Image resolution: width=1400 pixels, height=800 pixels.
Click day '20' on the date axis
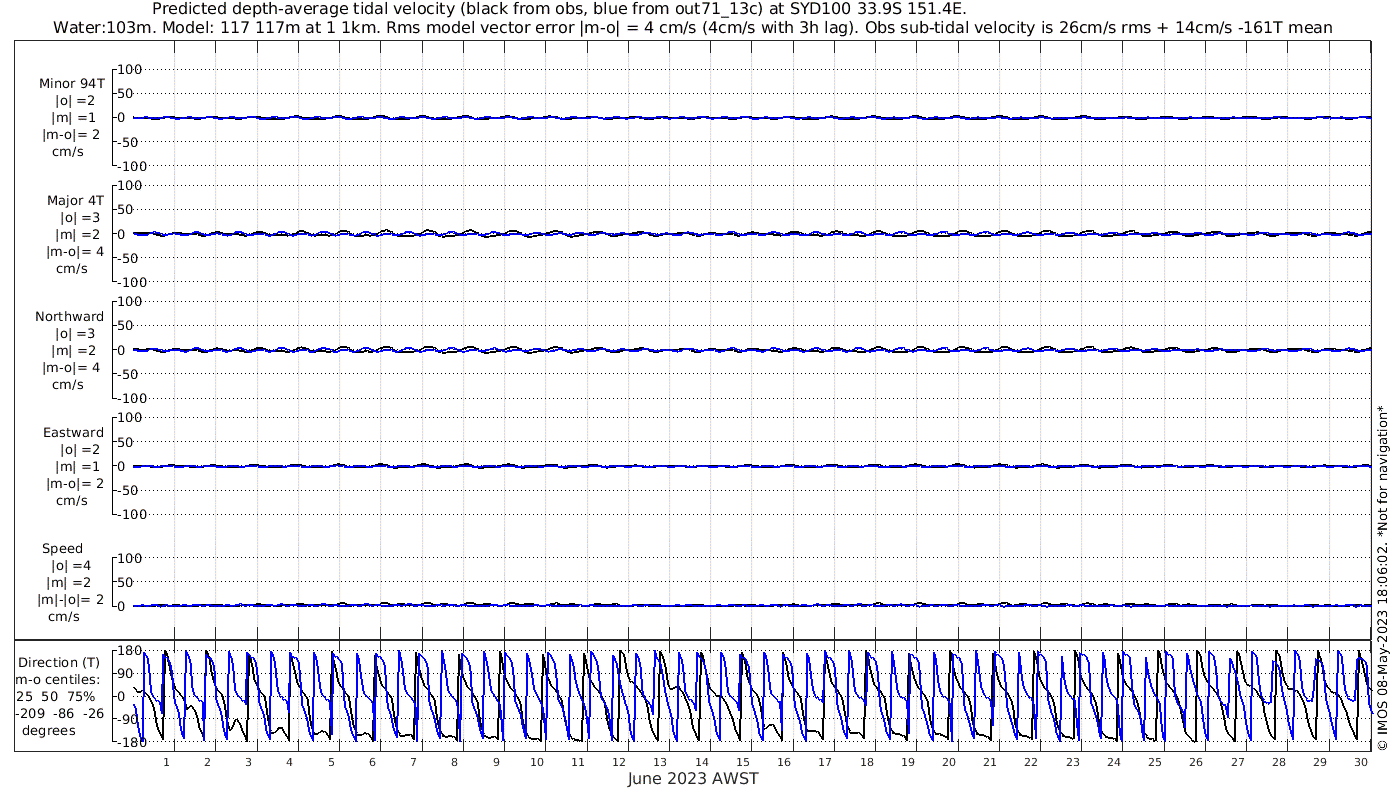tap(949, 762)
